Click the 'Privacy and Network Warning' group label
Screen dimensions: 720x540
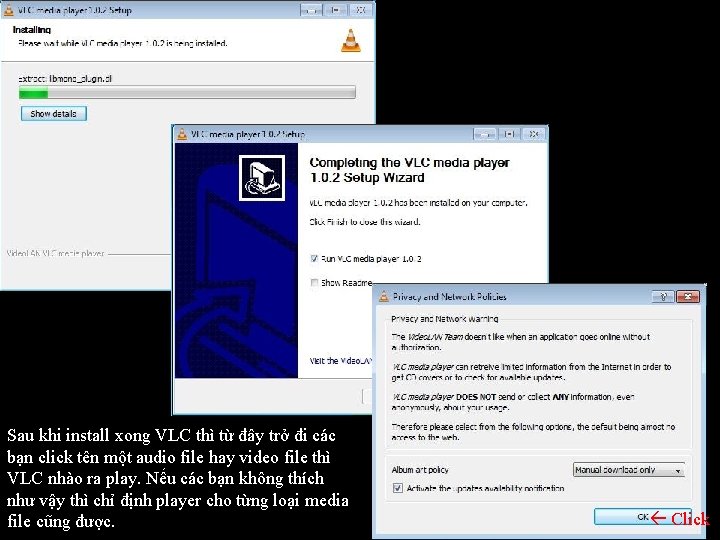pos(444,319)
